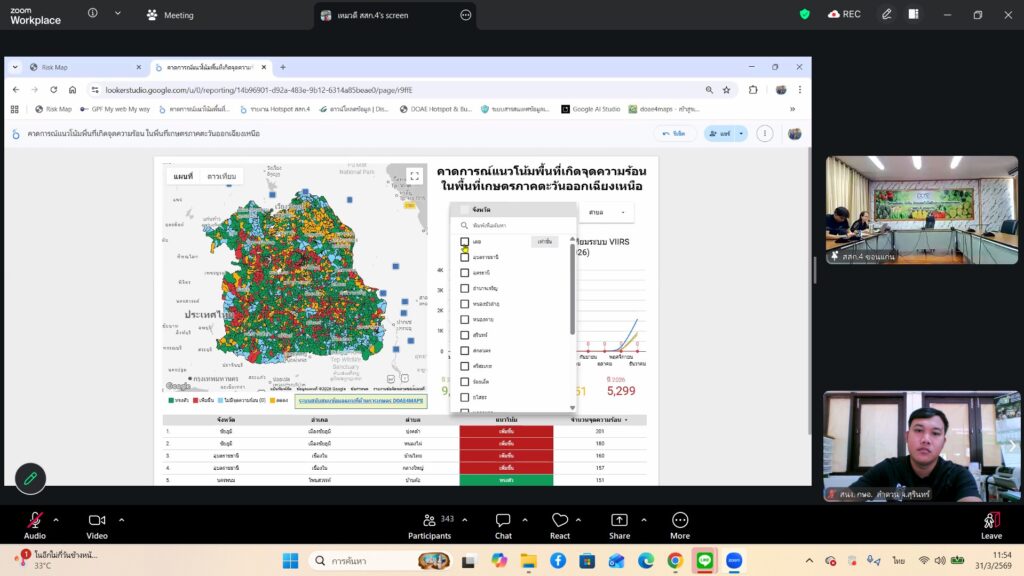Tick the second province checkbox
Image resolution: width=1024 pixels, height=576 pixels.
(465, 257)
